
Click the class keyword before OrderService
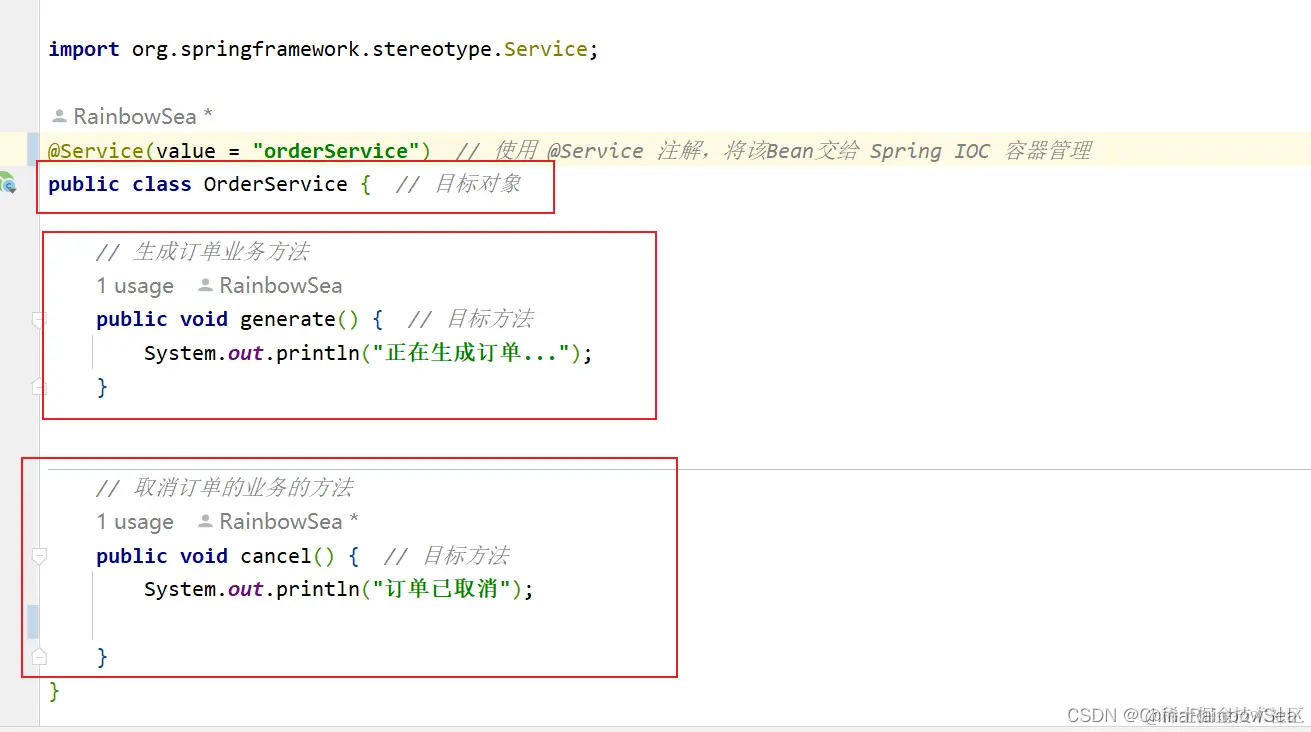(x=162, y=184)
